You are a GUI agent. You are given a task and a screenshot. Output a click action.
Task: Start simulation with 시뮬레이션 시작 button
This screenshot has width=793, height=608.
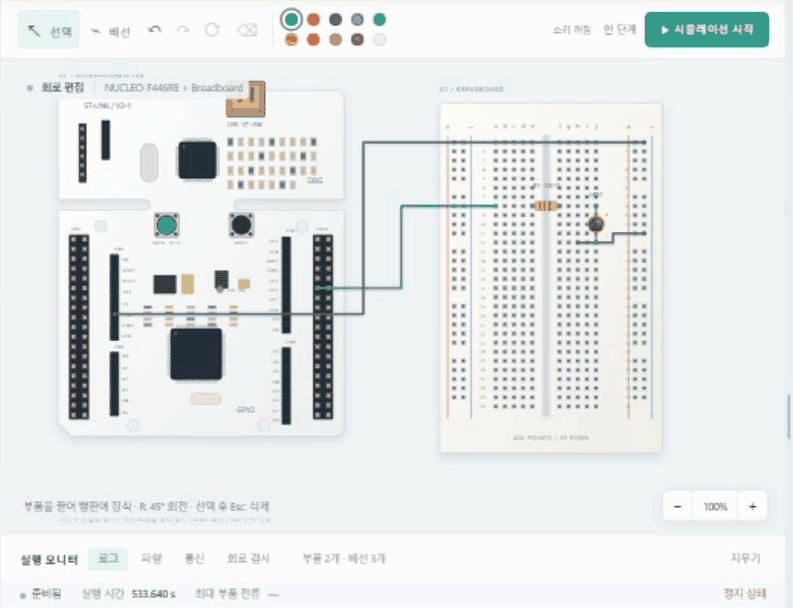(707, 30)
